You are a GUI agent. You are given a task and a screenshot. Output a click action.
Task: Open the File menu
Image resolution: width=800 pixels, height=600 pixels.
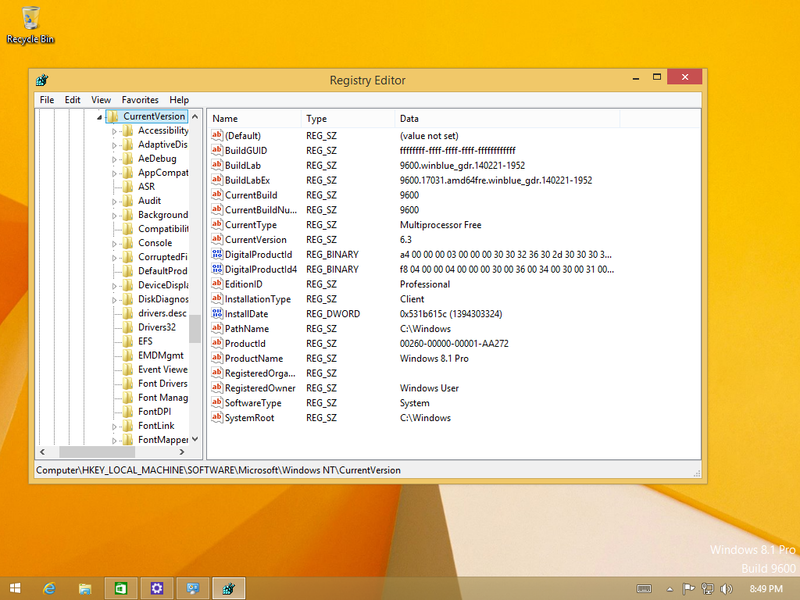pyautogui.click(x=46, y=99)
